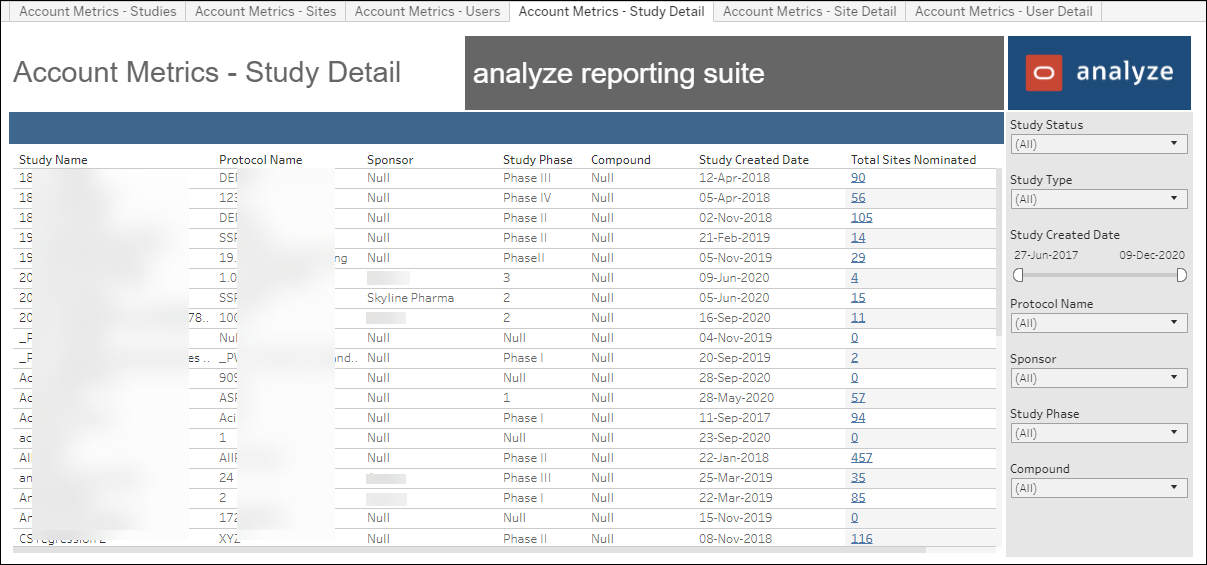Open the Account Metrics - Sites tab

[265, 12]
